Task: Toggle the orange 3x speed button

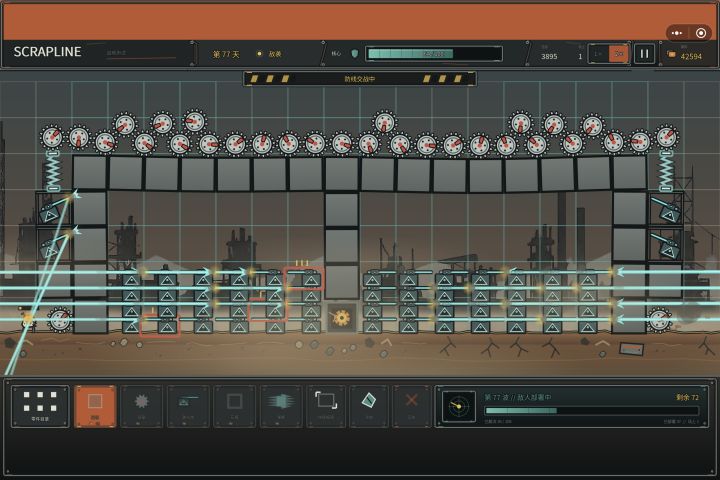Action: [619, 54]
